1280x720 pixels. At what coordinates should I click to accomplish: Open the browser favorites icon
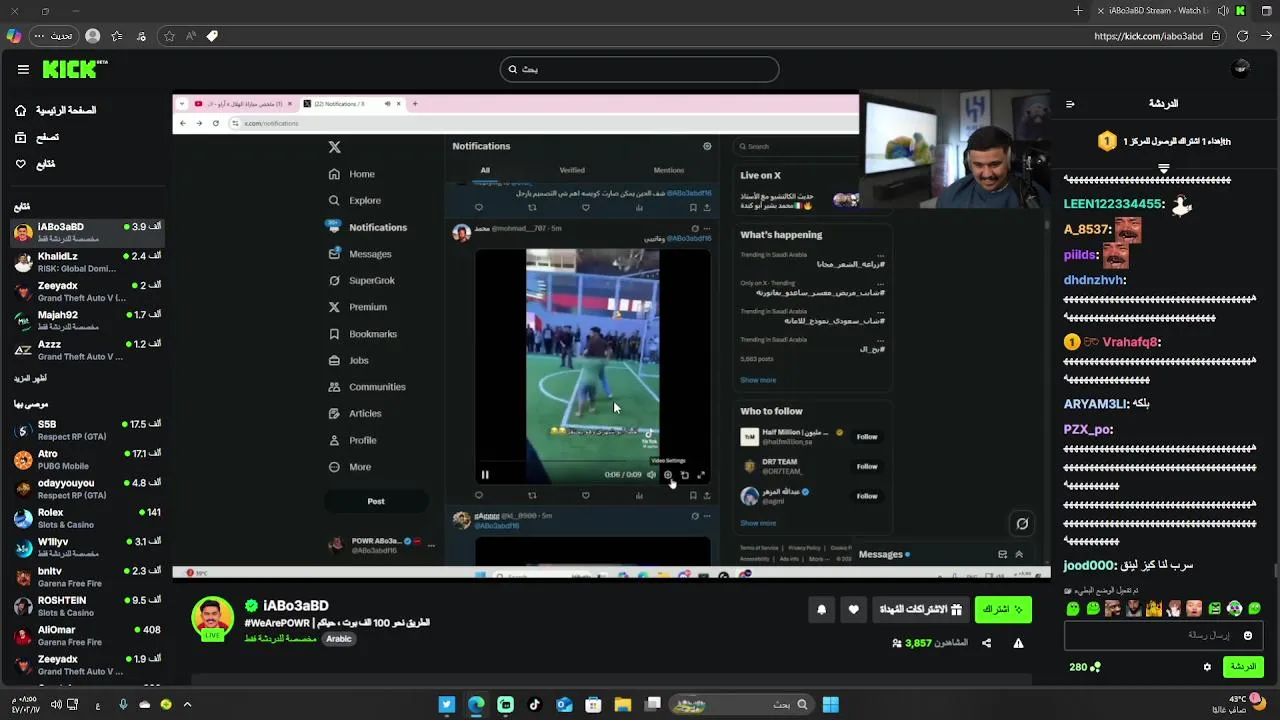(117, 36)
